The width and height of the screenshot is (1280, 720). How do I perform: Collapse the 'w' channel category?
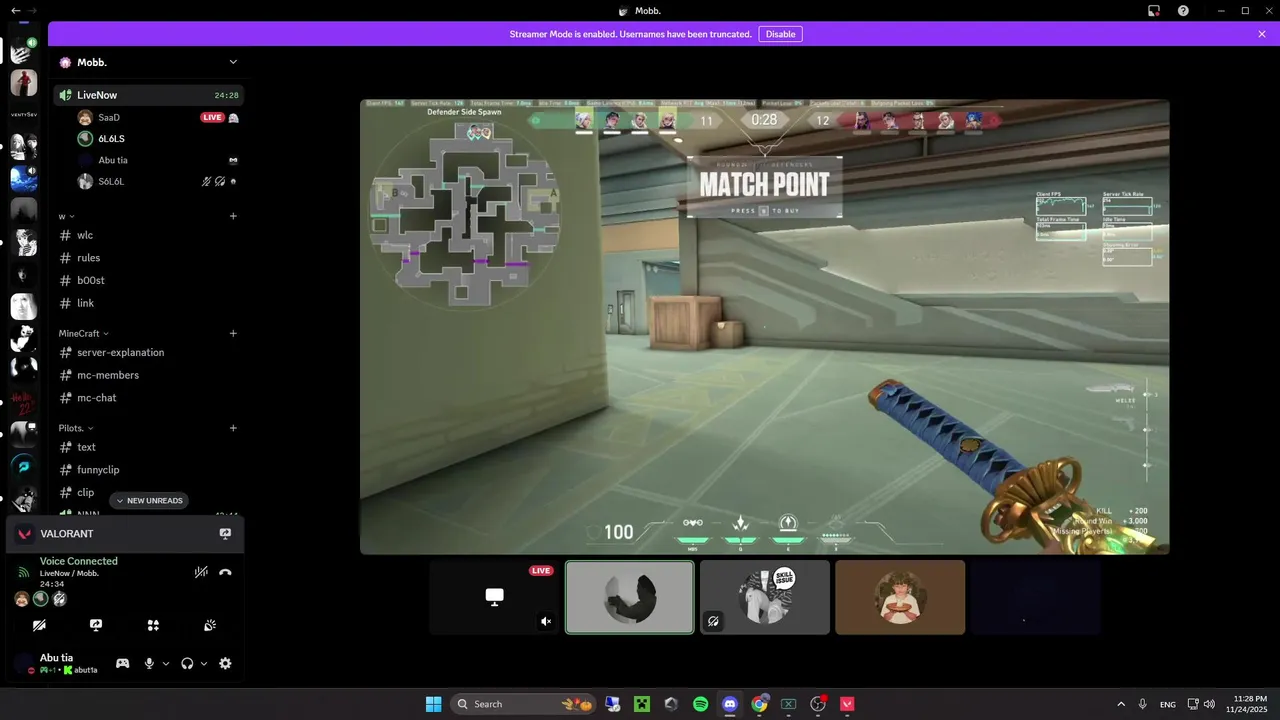point(66,216)
